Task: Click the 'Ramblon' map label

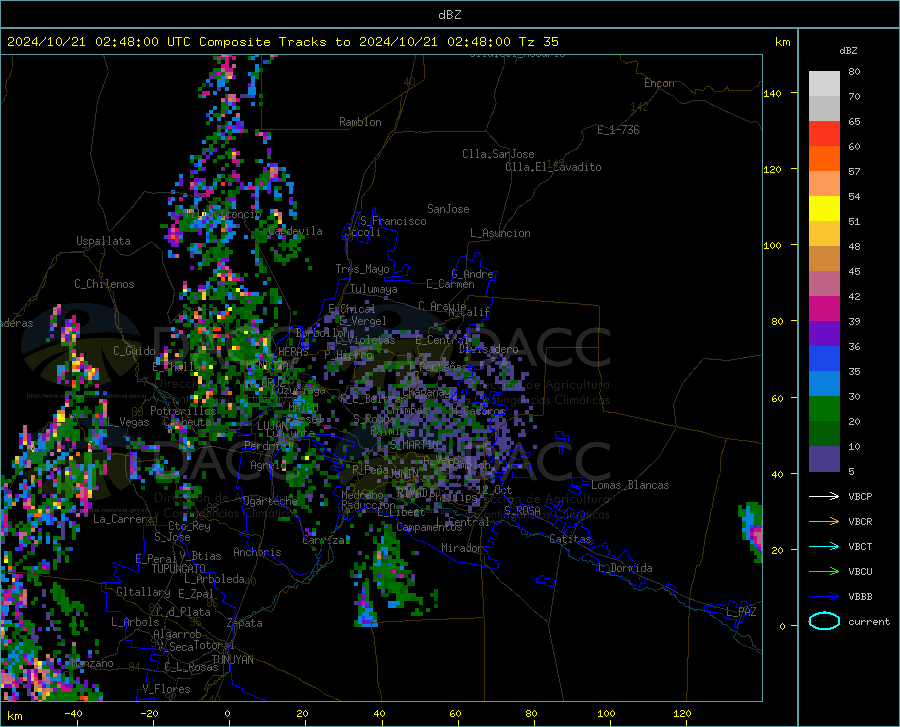Action: coord(360,122)
